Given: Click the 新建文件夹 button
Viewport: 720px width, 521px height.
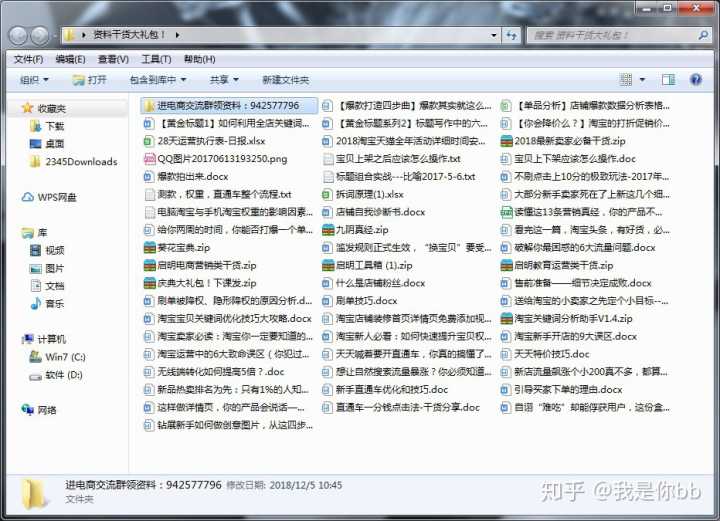Looking at the screenshot, I should [285, 80].
